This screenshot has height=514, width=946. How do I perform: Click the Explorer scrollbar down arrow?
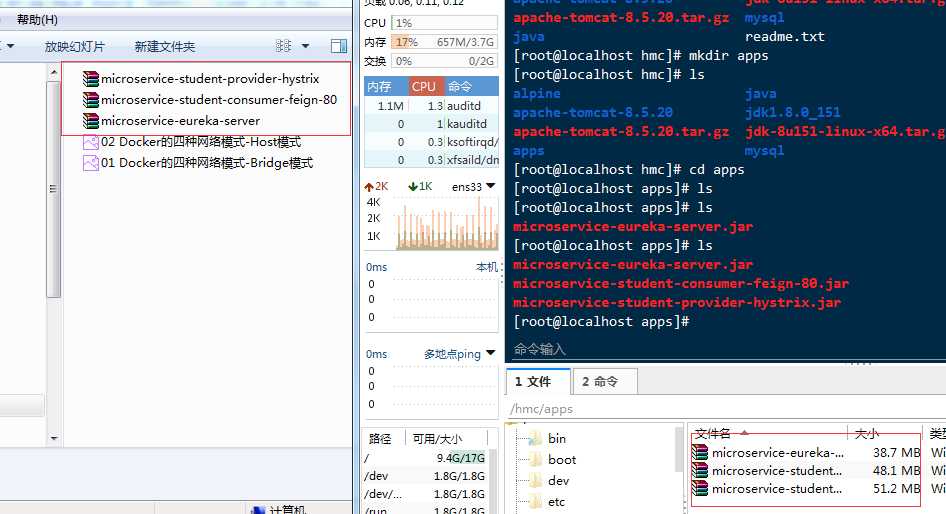(54, 438)
